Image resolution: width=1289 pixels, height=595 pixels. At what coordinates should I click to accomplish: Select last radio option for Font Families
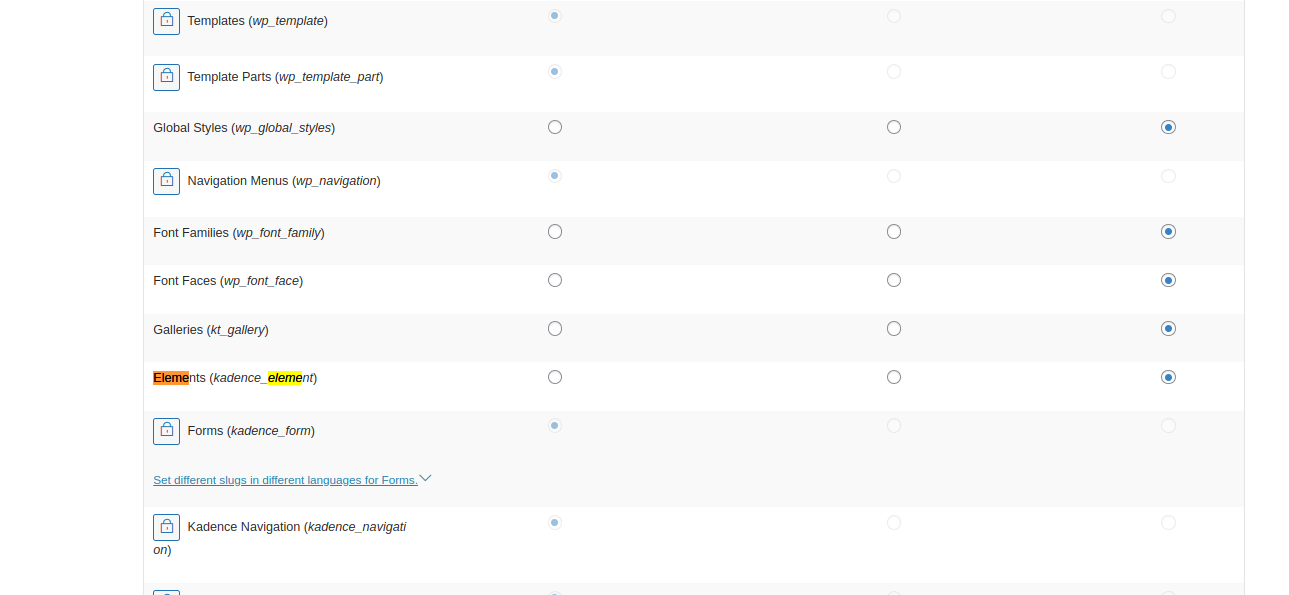coord(1168,232)
